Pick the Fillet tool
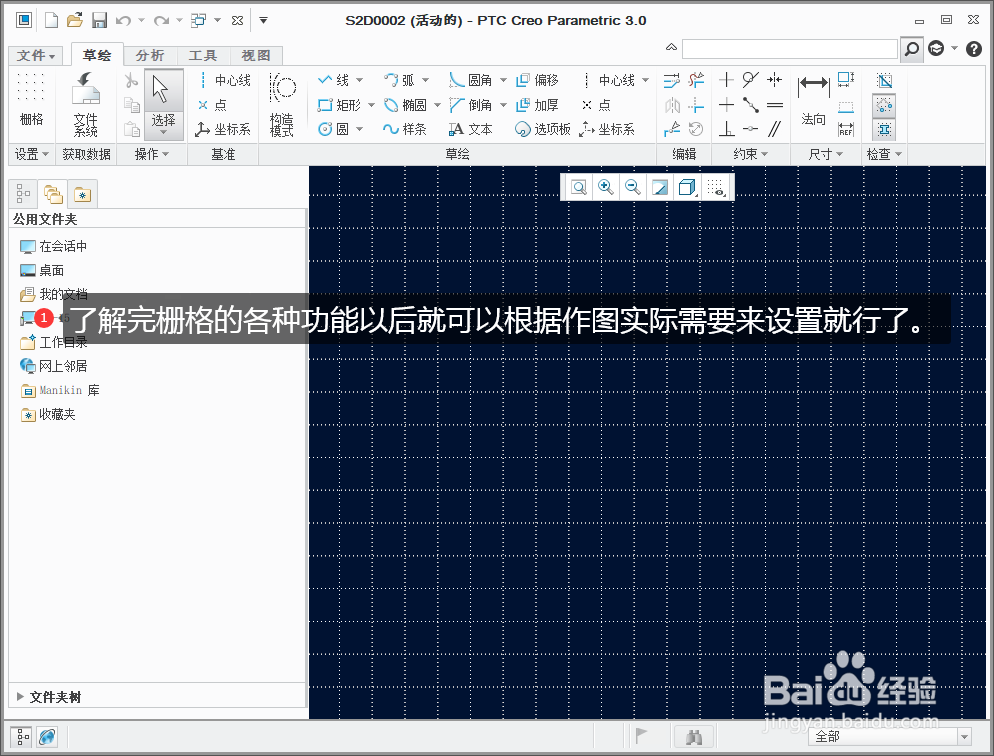Viewport: 994px width, 756px height. tap(470, 80)
